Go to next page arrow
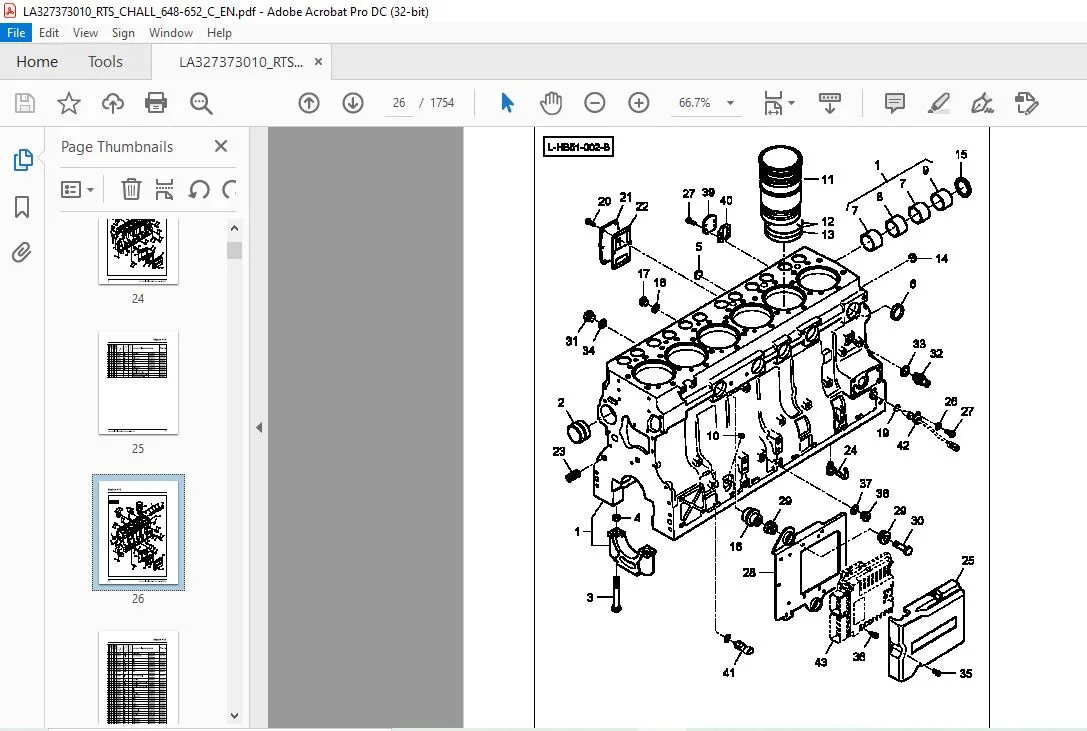Image resolution: width=1087 pixels, height=731 pixels. coord(353,103)
